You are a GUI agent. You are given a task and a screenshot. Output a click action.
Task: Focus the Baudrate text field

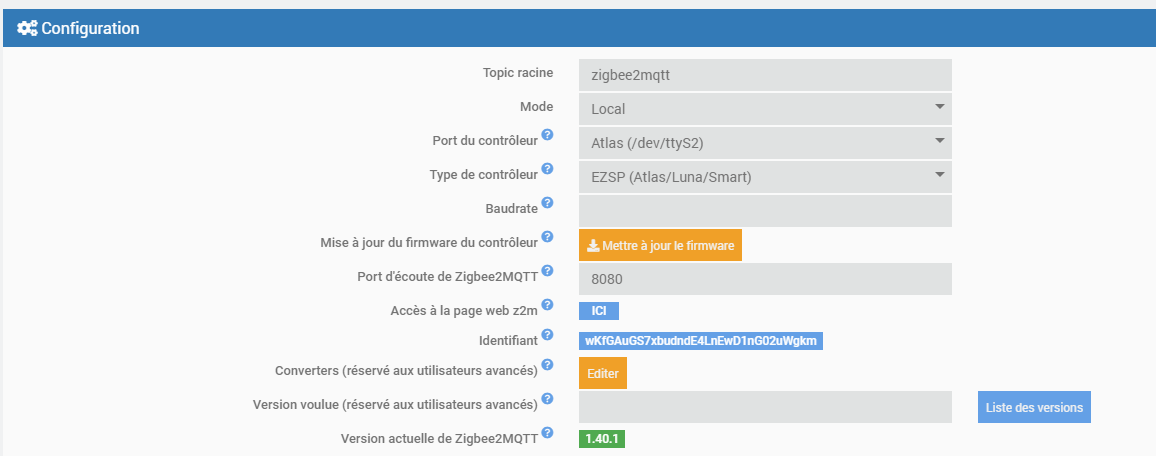(x=765, y=211)
